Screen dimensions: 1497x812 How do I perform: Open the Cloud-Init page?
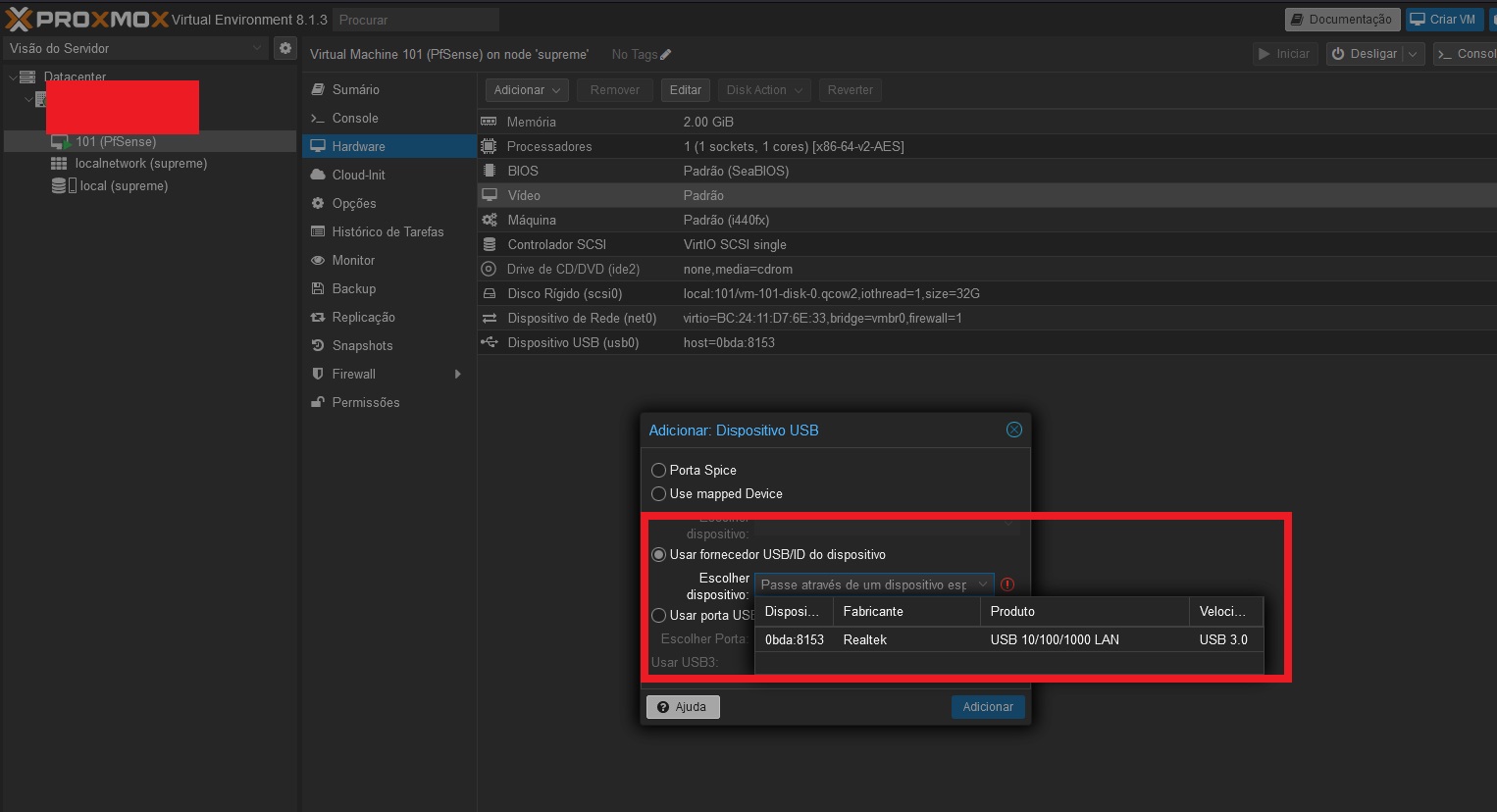pyautogui.click(x=388, y=175)
